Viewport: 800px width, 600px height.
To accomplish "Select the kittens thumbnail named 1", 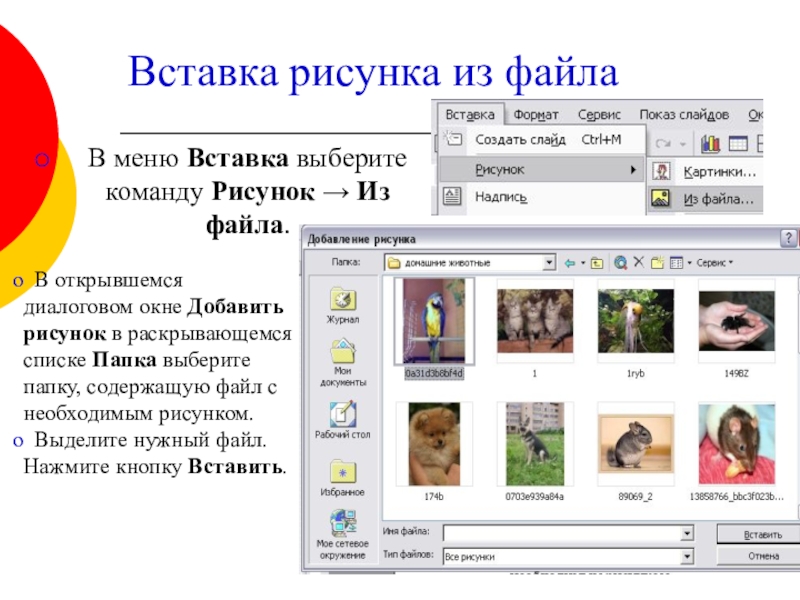I will [535, 321].
